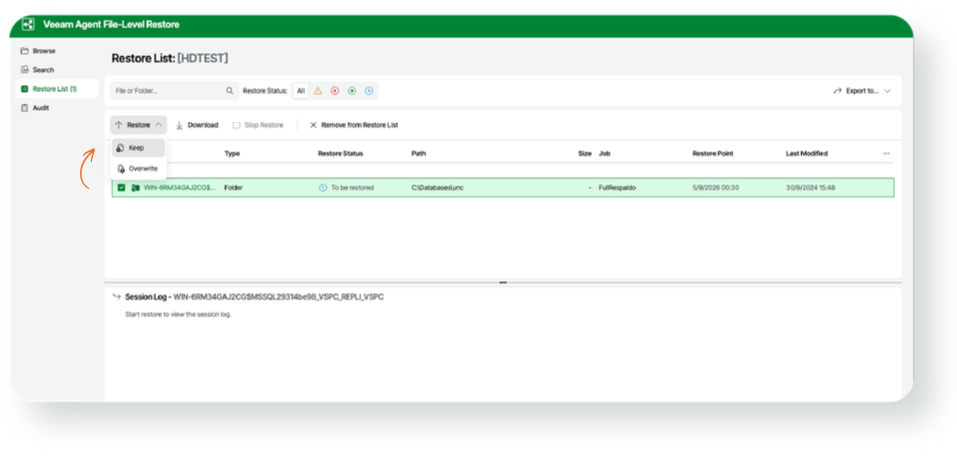This screenshot has width=957, height=457.
Task: Expand the Export to... dropdown
Action: [x=862, y=91]
